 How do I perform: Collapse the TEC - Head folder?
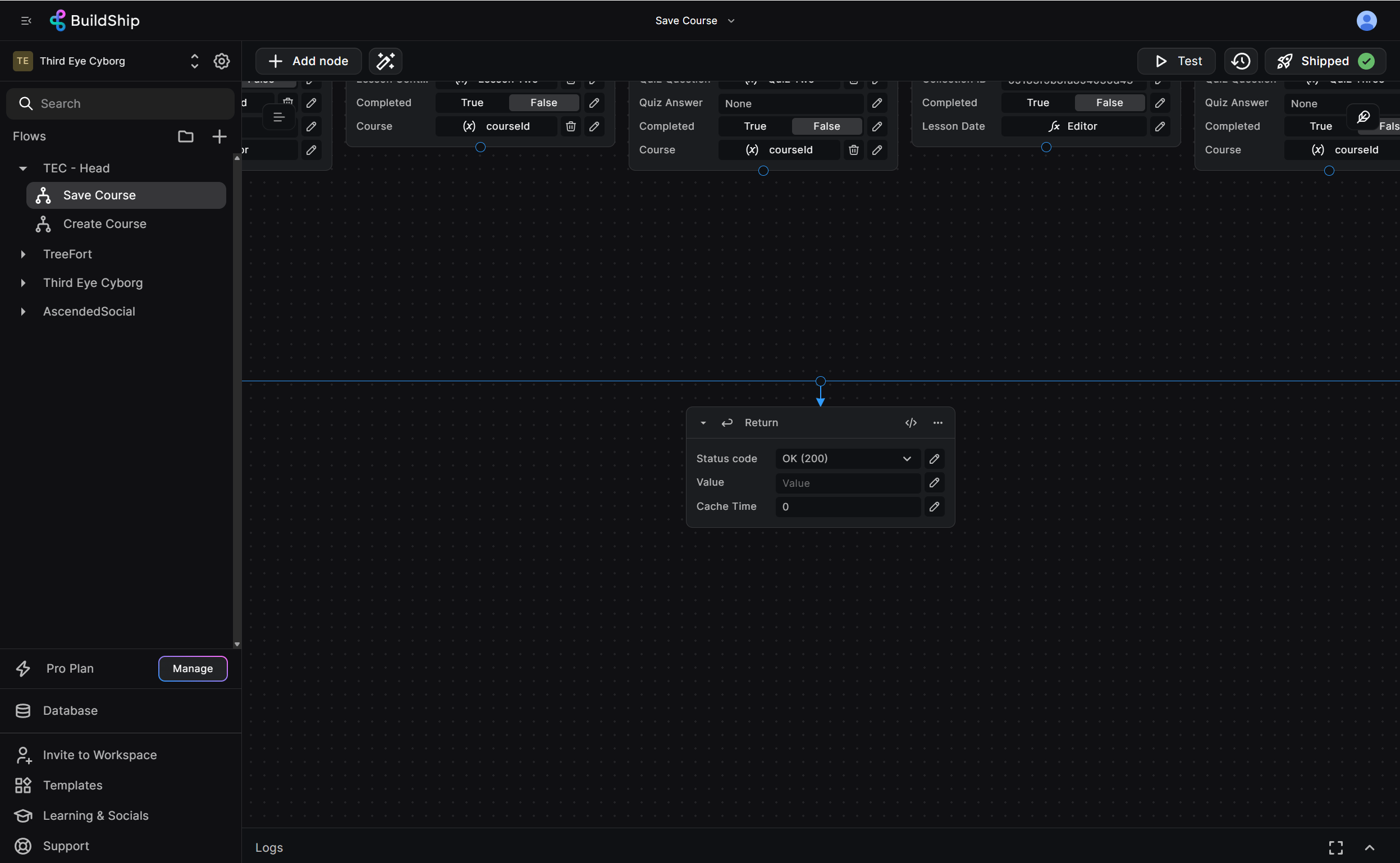tap(23, 168)
